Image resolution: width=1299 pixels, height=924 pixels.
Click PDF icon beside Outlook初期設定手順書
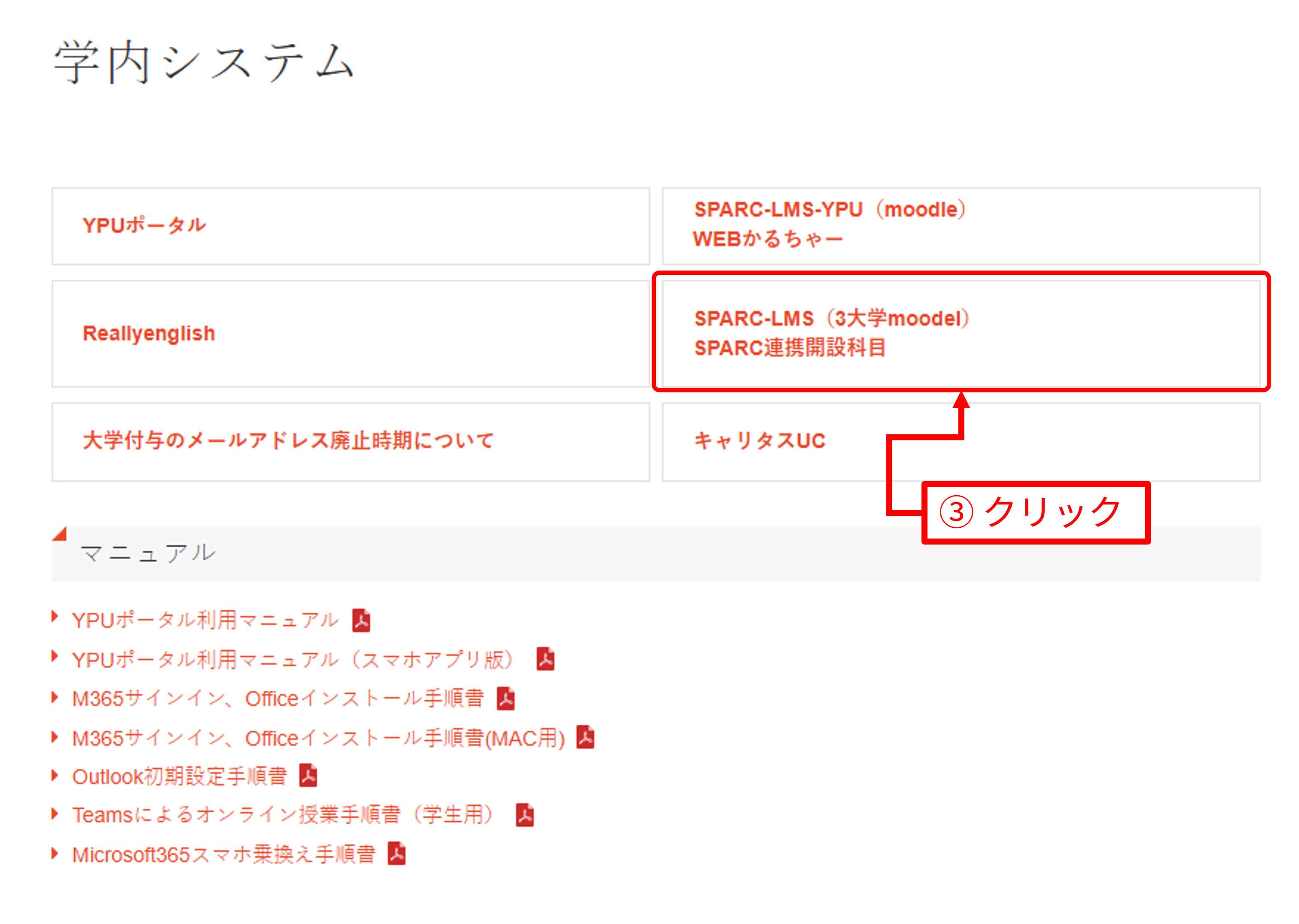[308, 776]
